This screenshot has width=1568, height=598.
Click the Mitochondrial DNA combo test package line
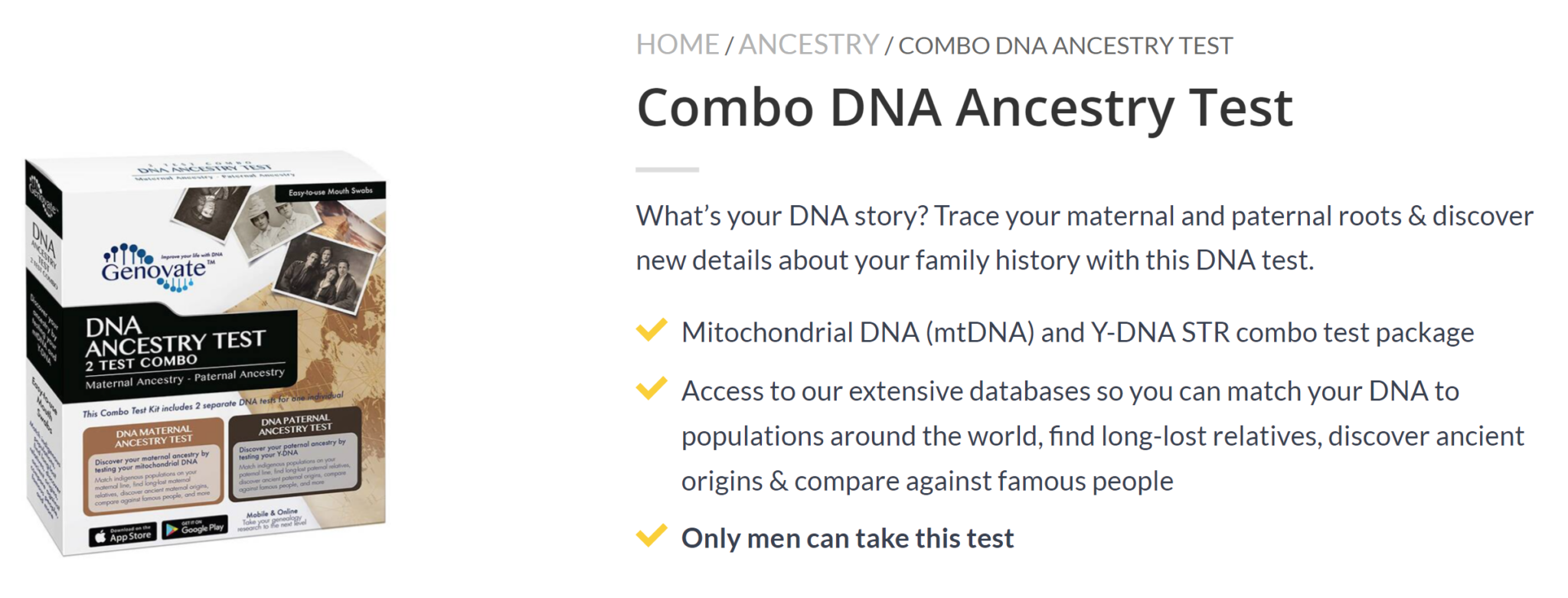[1077, 333]
